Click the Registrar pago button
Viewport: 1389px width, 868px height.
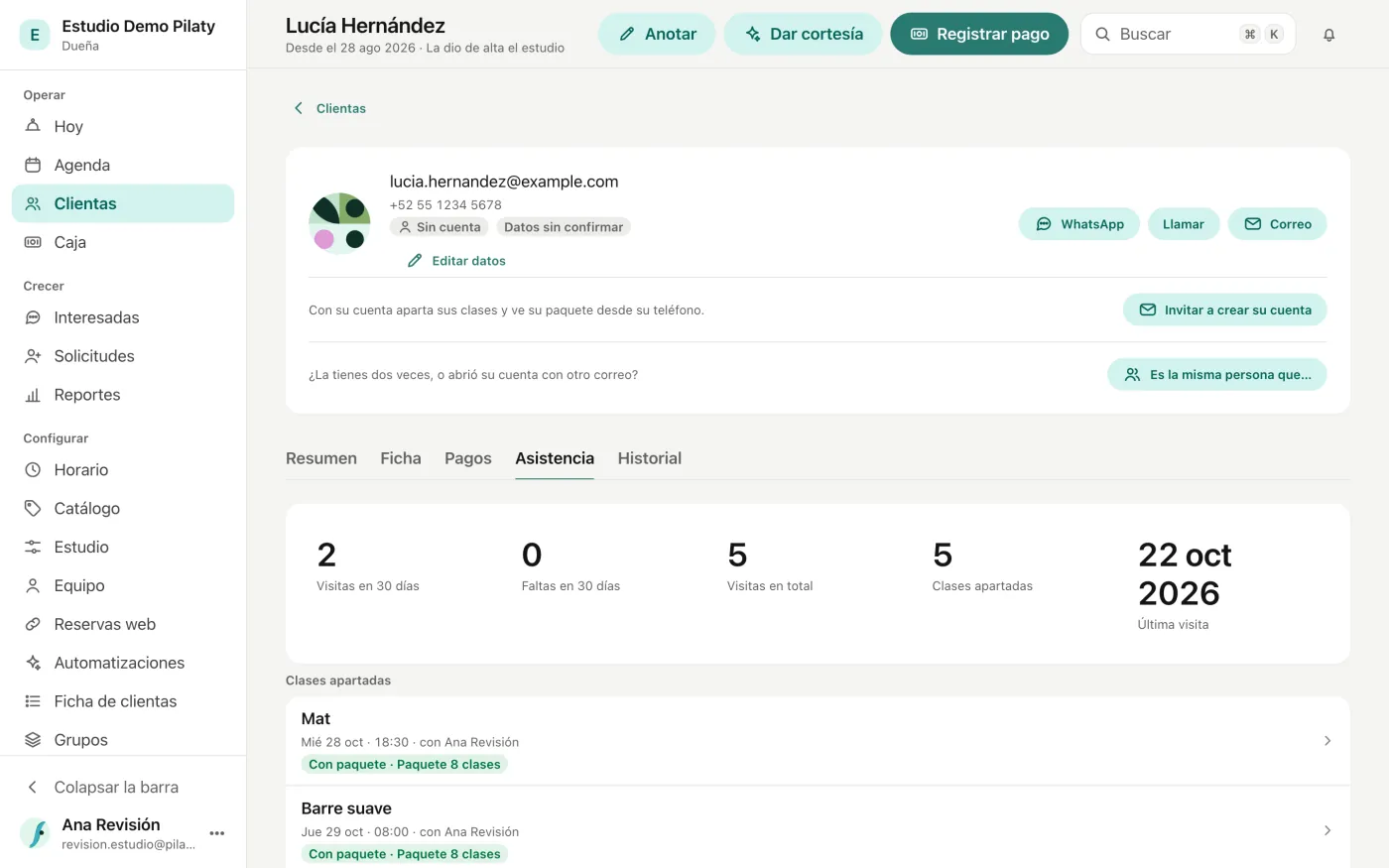[x=979, y=34]
